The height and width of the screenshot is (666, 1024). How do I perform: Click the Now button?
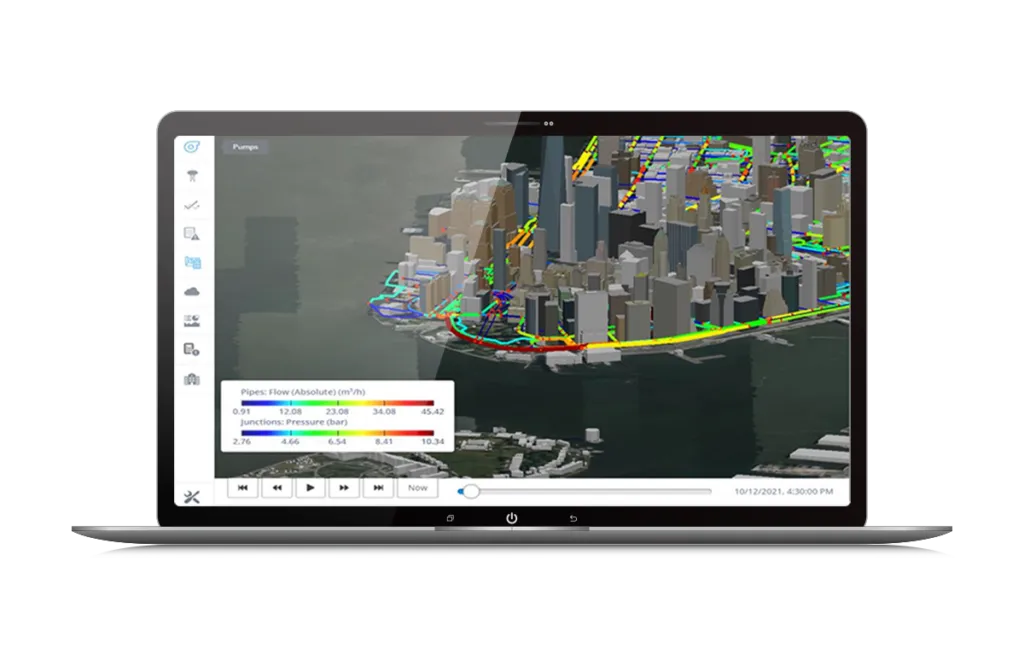417,488
